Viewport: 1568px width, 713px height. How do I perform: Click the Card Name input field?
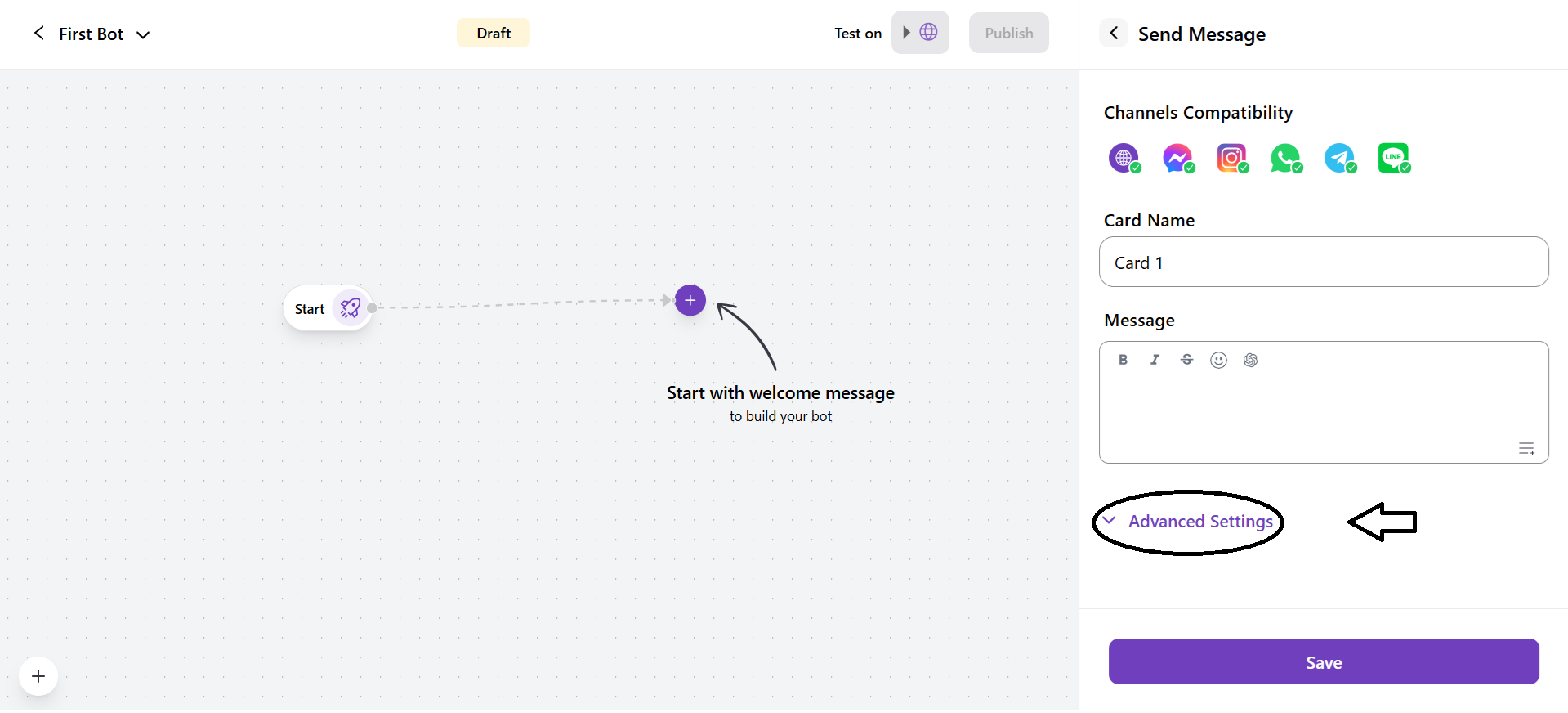click(x=1324, y=262)
